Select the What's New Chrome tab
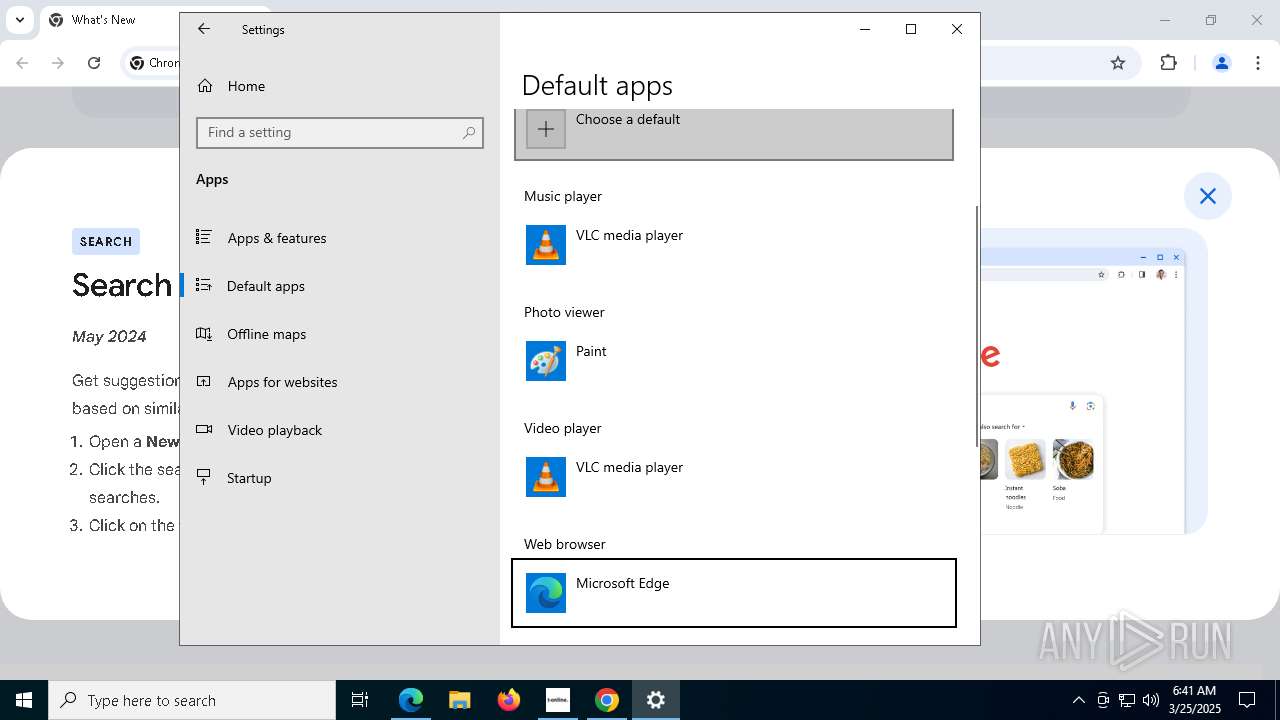The height and width of the screenshot is (720, 1280). (x=110, y=20)
